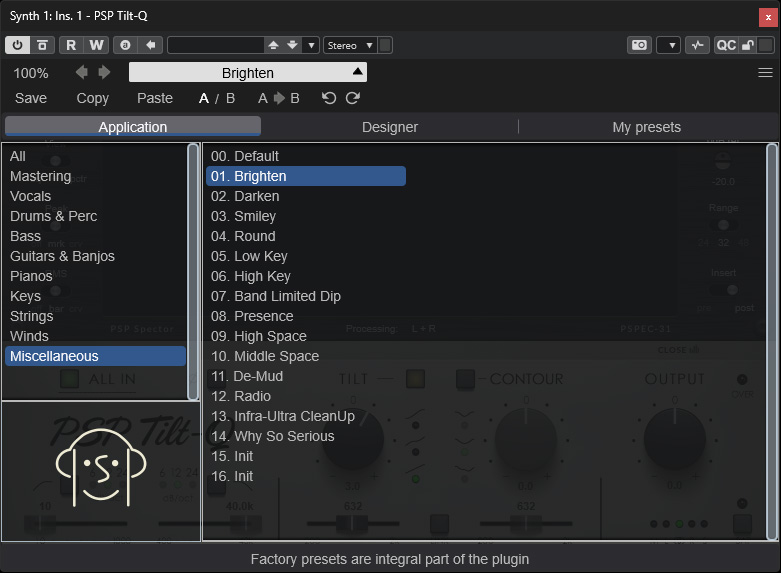Click the undo arrow icon
This screenshot has width=781, height=573.
click(x=329, y=98)
